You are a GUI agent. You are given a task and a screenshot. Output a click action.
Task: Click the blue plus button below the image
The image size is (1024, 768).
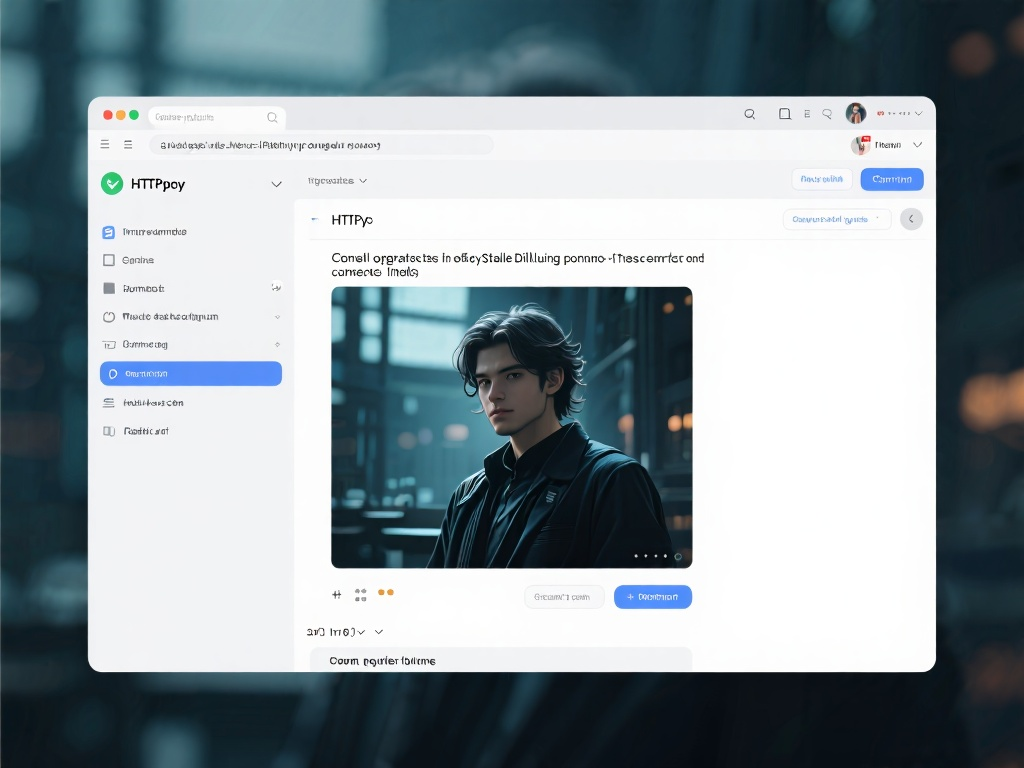[652, 597]
